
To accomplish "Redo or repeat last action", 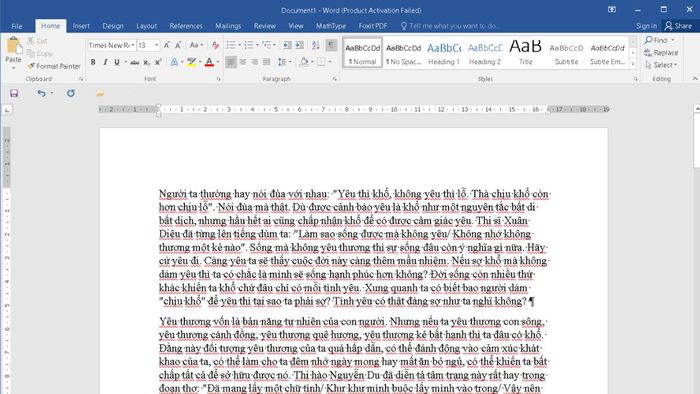I will (71, 93).
